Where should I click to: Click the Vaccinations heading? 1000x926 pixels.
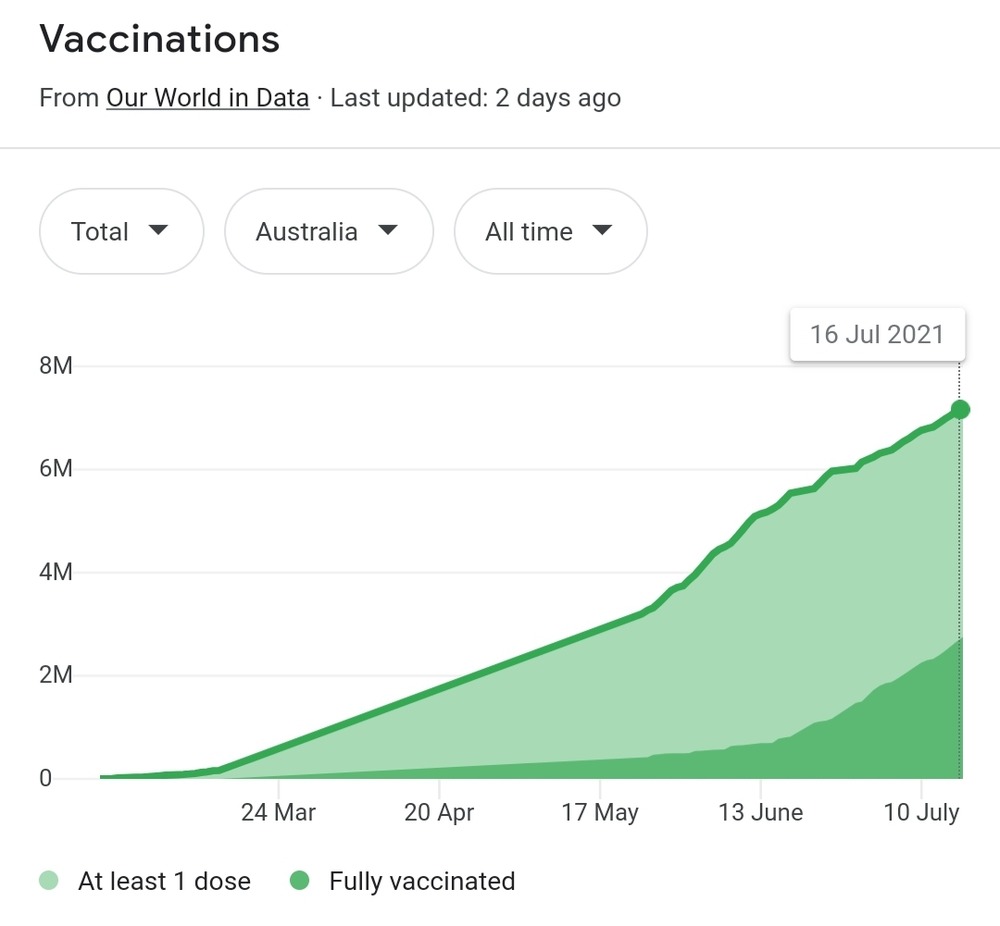click(159, 39)
